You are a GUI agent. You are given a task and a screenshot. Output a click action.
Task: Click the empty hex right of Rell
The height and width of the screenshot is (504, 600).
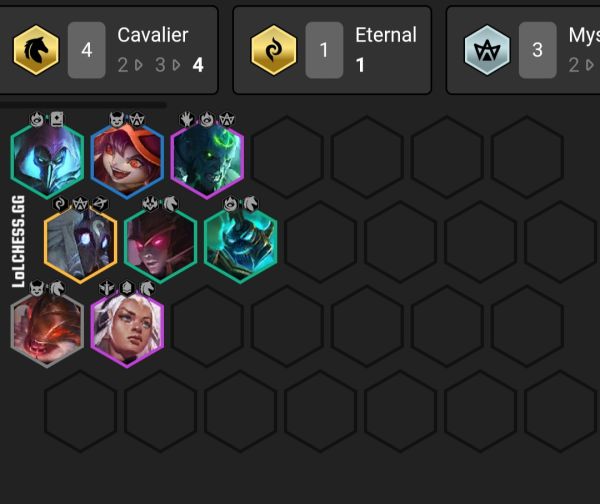(x=207, y=328)
